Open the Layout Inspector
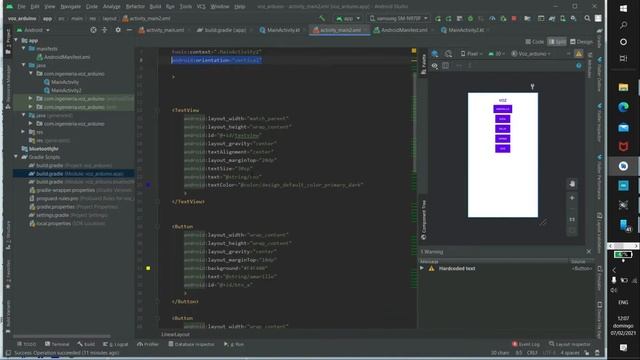This screenshot has width=640, height=360. pyautogui.click(x=570, y=344)
